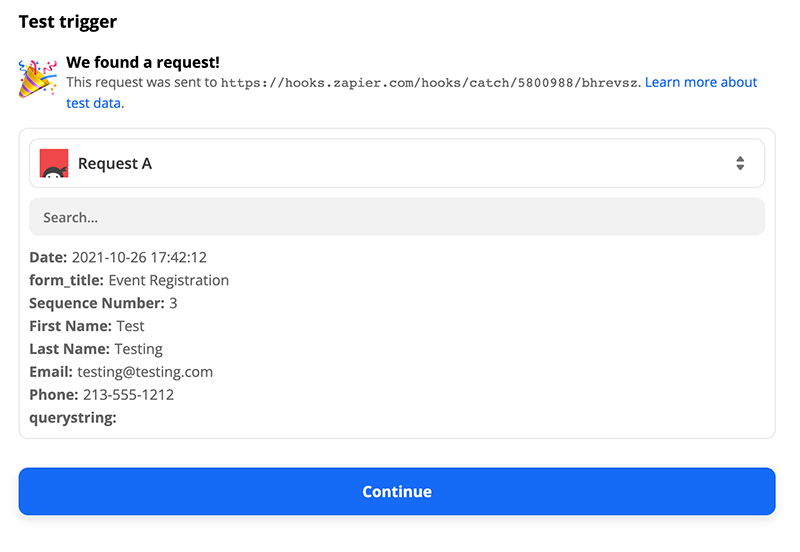Click the party popper celebration icon
This screenshot has width=800, height=552.
click(38, 78)
